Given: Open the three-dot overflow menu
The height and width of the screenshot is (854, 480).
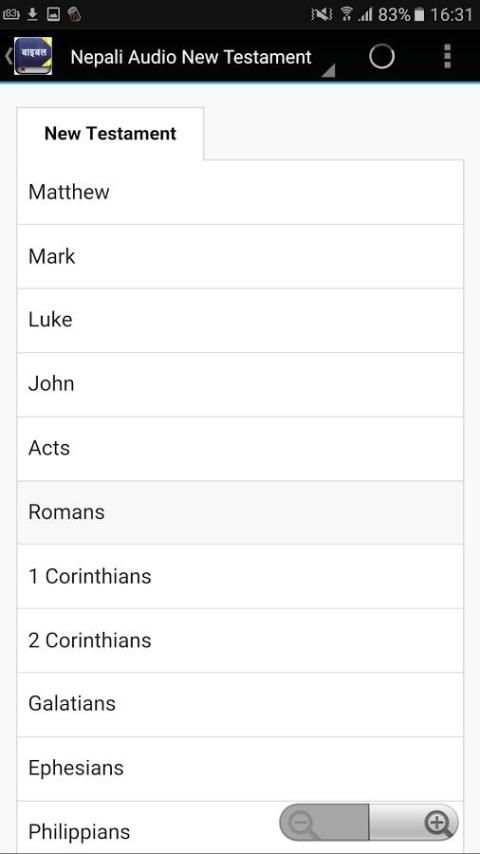Looking at the screenshot, I should tap(447, 56).
